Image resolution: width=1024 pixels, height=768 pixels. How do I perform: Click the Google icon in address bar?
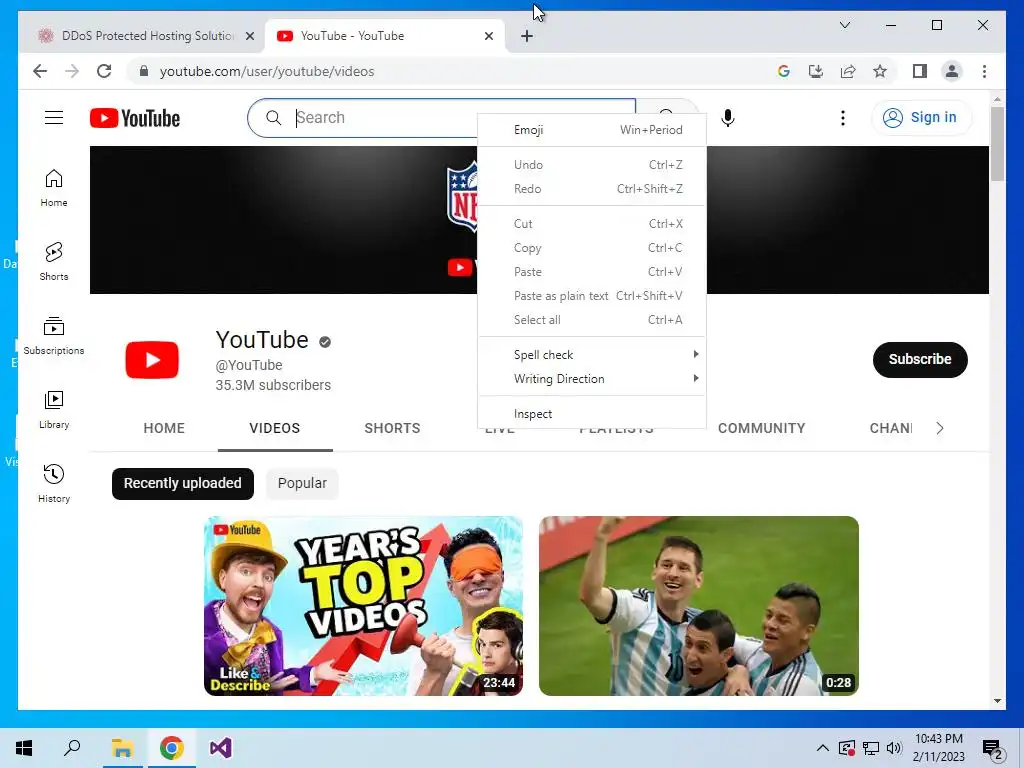pyautogui.click(x=784, y=71)
